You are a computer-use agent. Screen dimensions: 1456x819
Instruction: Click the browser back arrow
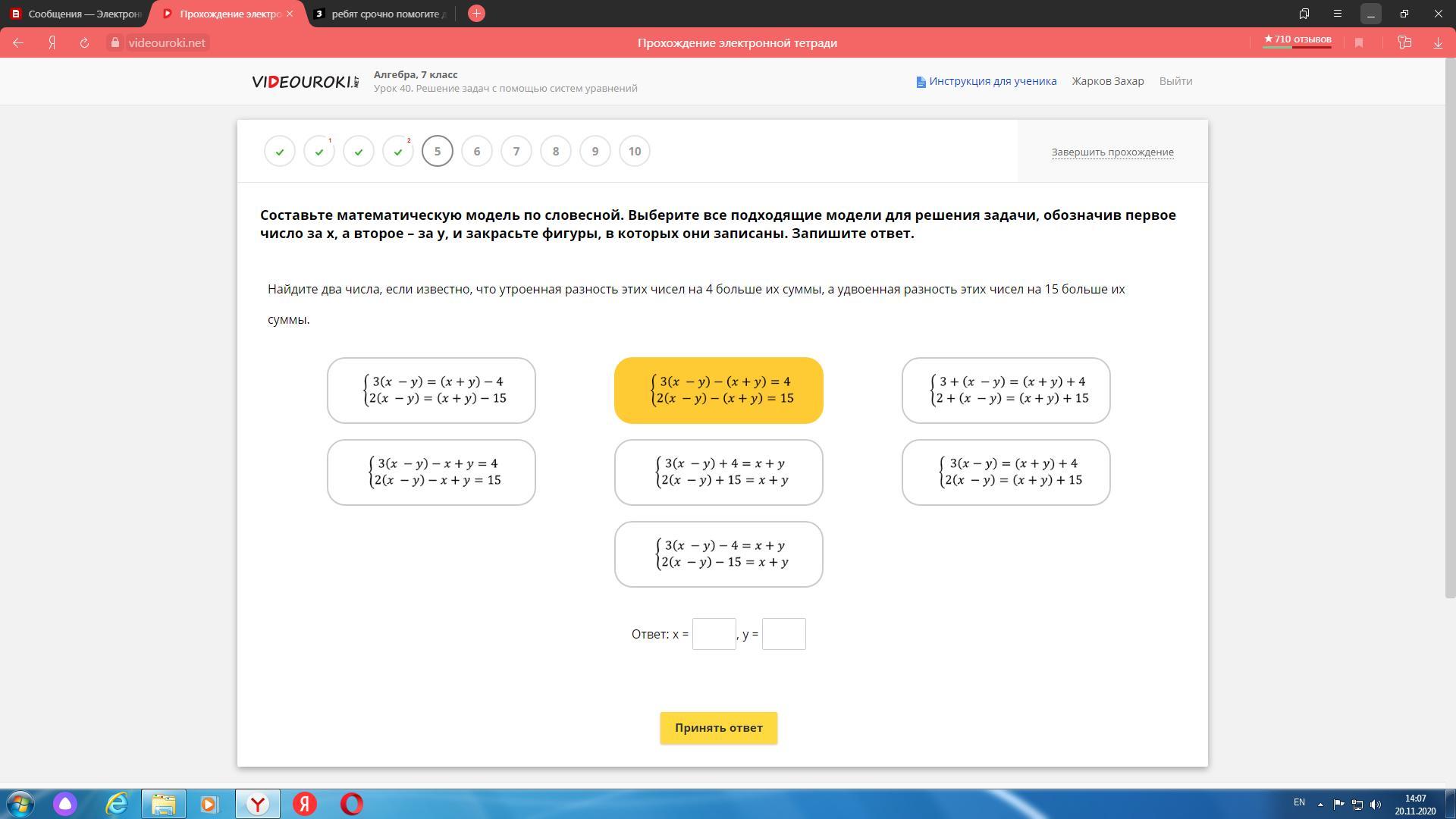click(18, 43)
